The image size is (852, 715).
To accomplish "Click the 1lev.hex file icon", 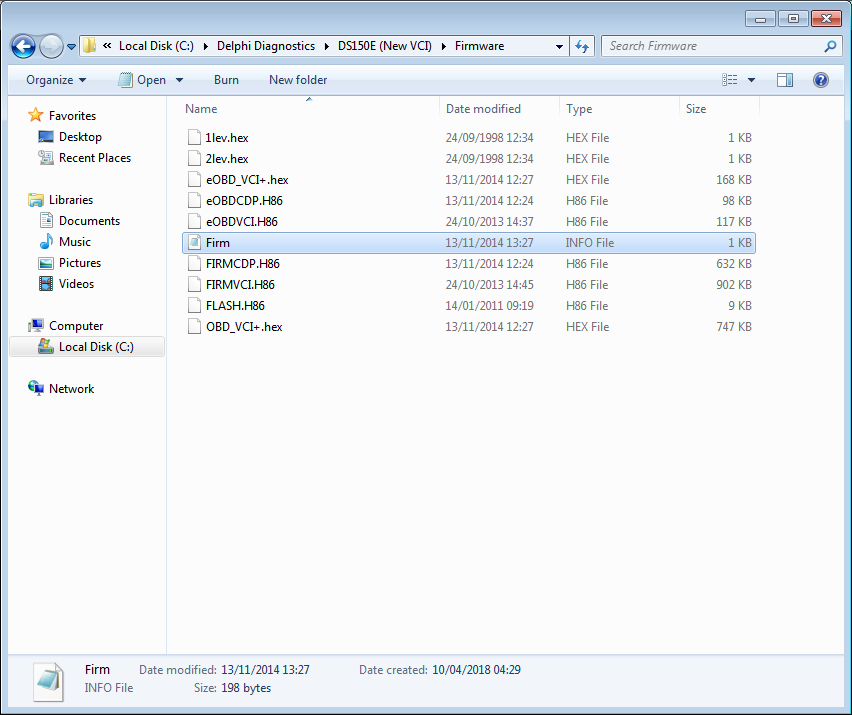I will (x=194, y=137).
